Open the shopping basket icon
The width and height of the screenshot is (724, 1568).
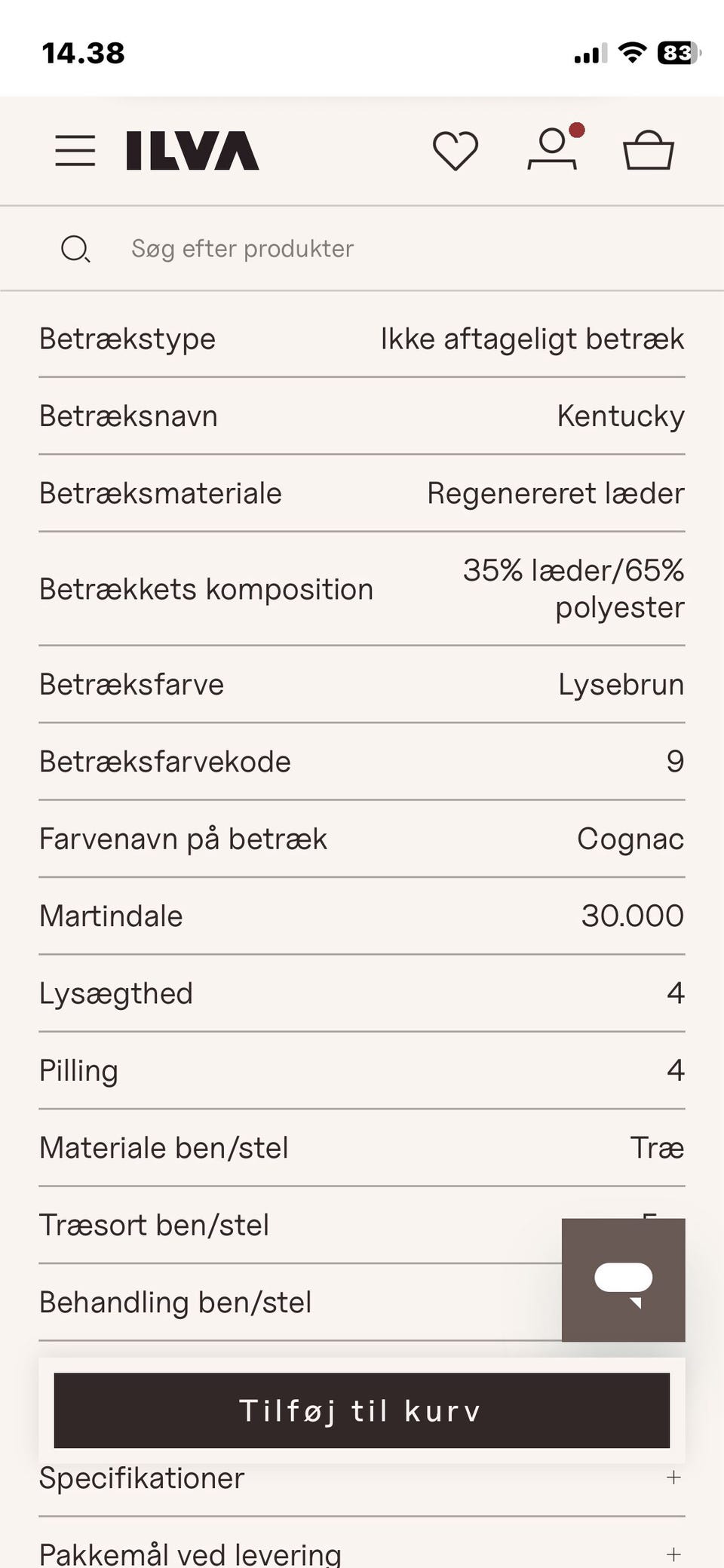[x=648, y=150]
